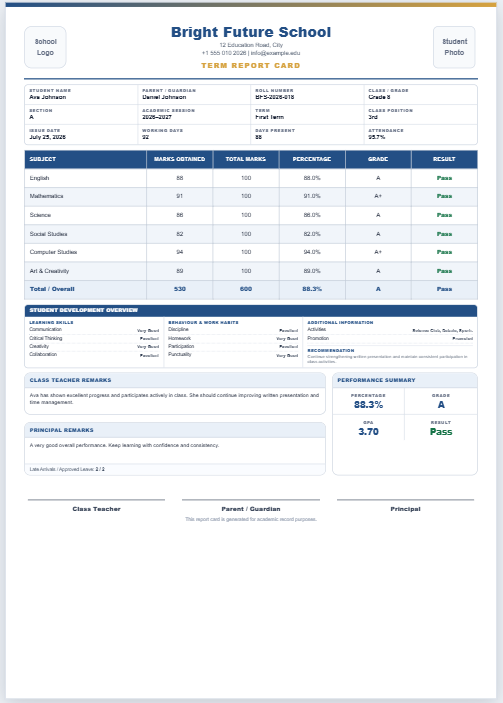Click the Discipline habit label
Image resolution: width=503 pixels, height=703 pixels.
coord(178,330)
